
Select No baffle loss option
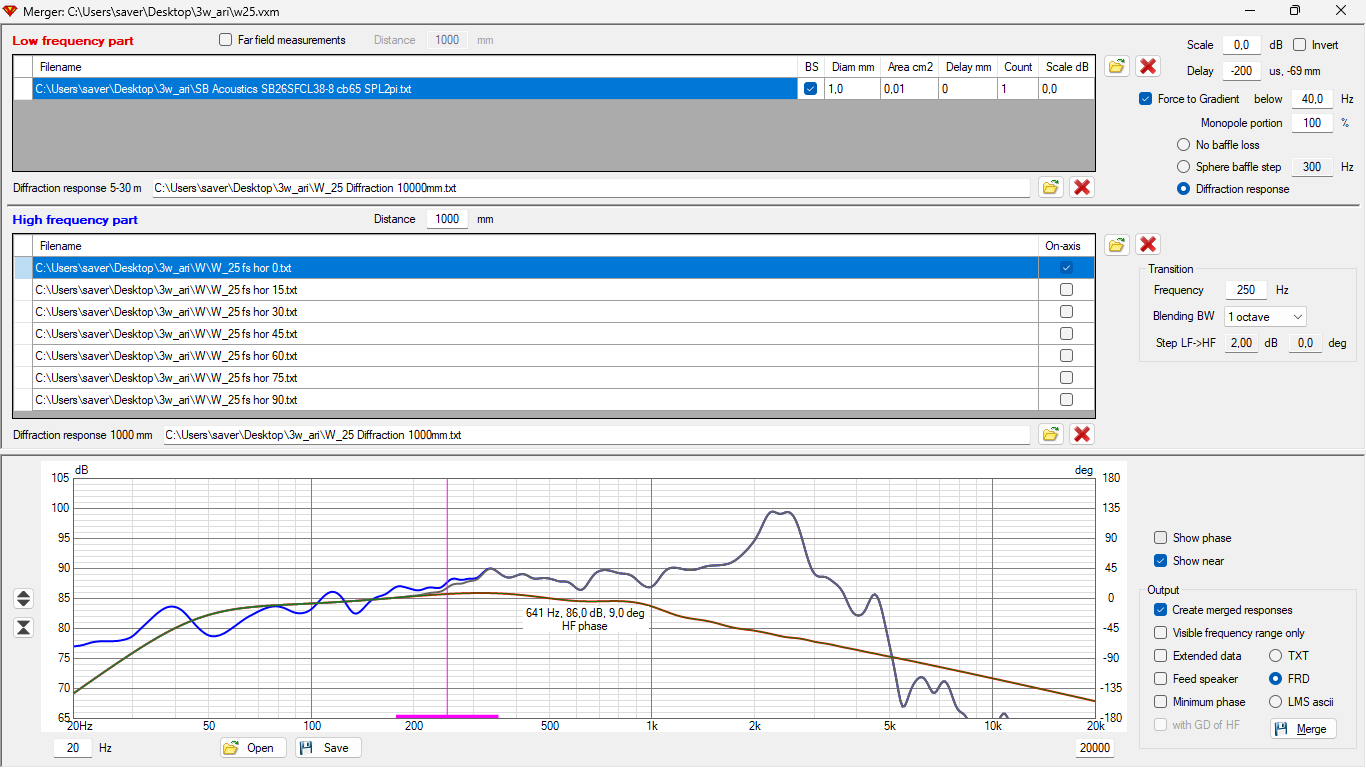tap(1184, 145)
